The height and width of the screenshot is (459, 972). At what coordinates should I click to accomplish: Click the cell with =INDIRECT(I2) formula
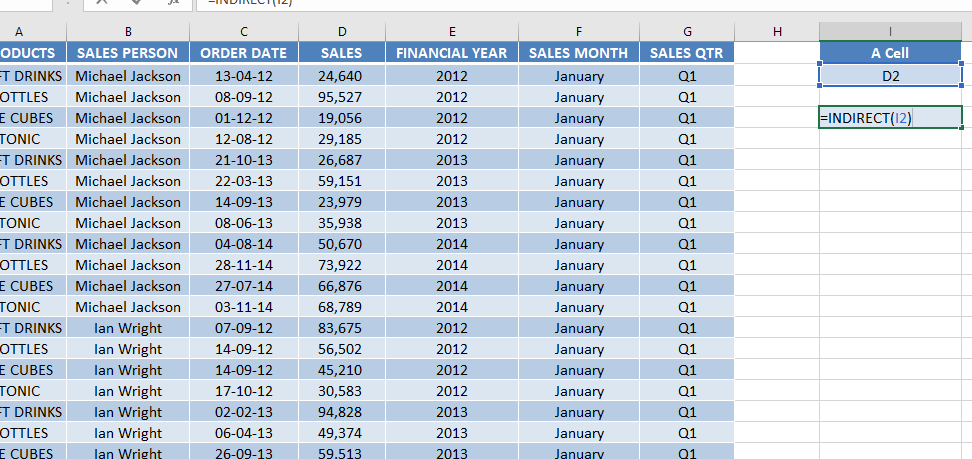(x=890, y=117)
